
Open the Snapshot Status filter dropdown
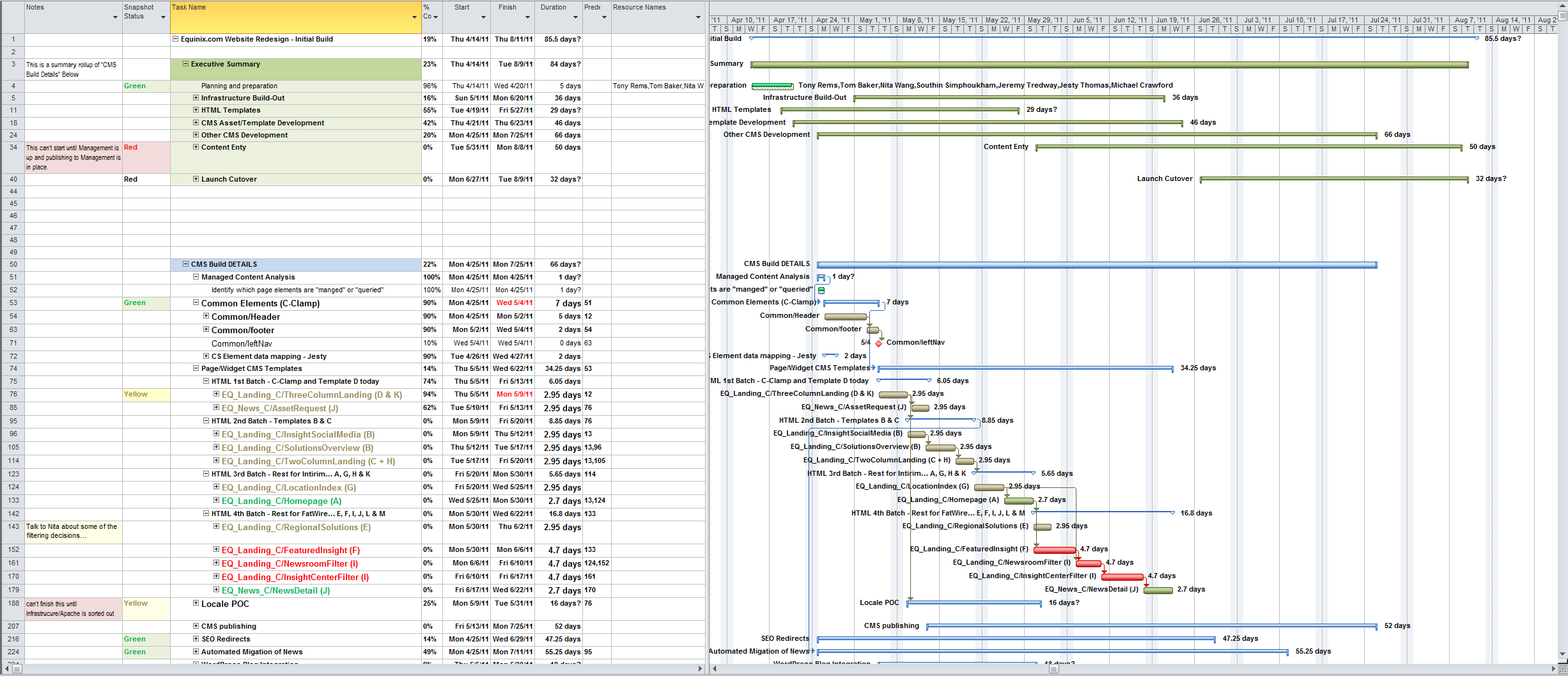(163, 17)
